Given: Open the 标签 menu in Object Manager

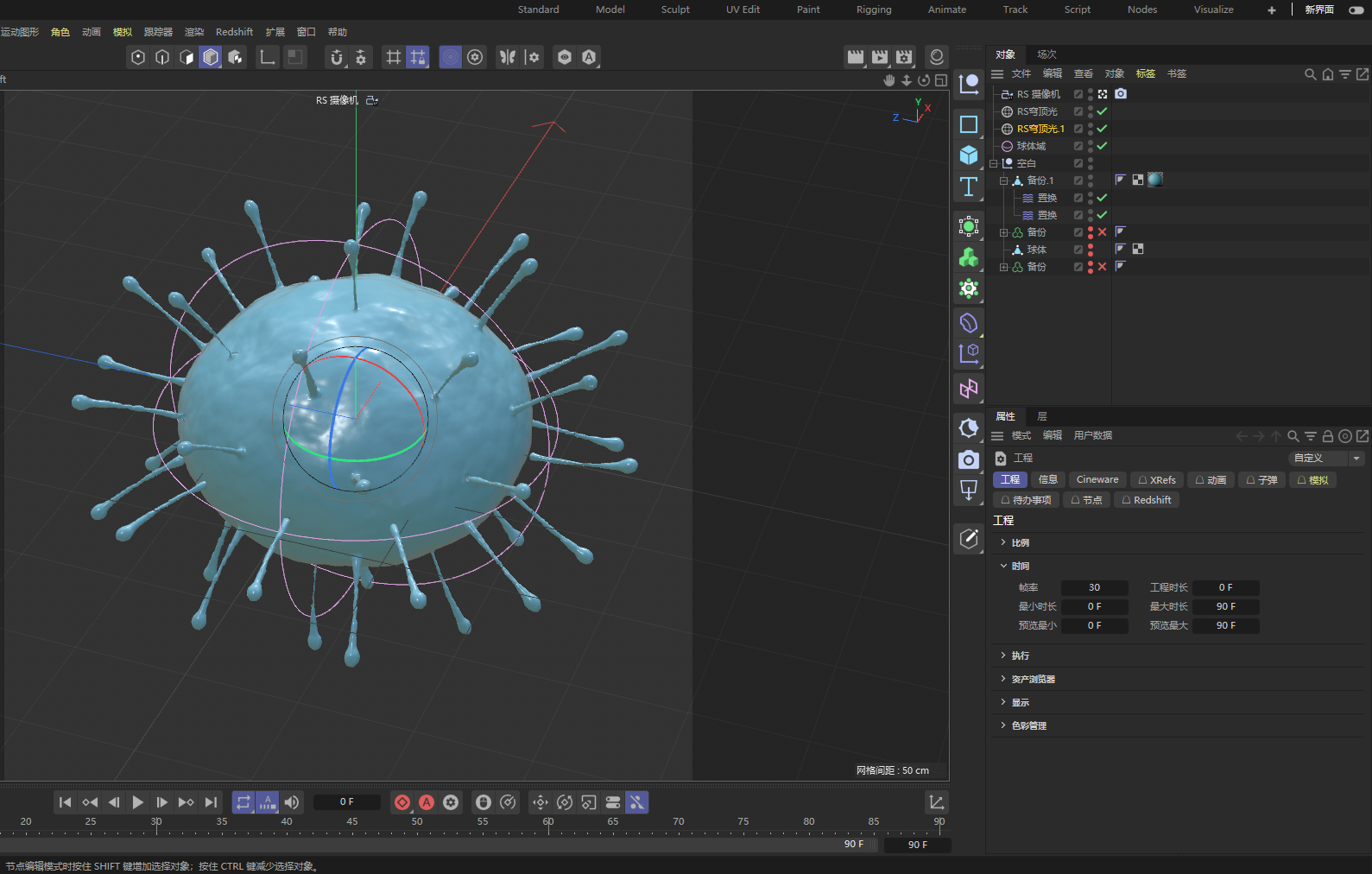Looking at the screenshot, I should coord(1146,74).
